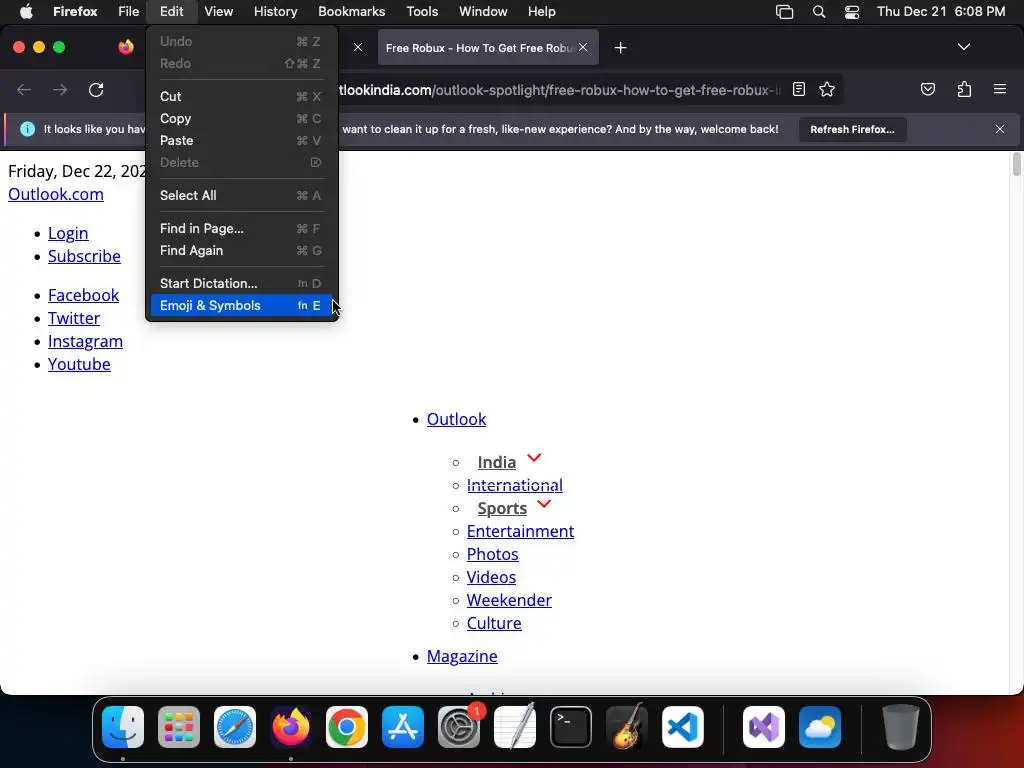This screenshot has width=1024, height=768.
Task: Select Find in Page from the Edit menu
Action: pyautogui.click(x=241, y=229)
